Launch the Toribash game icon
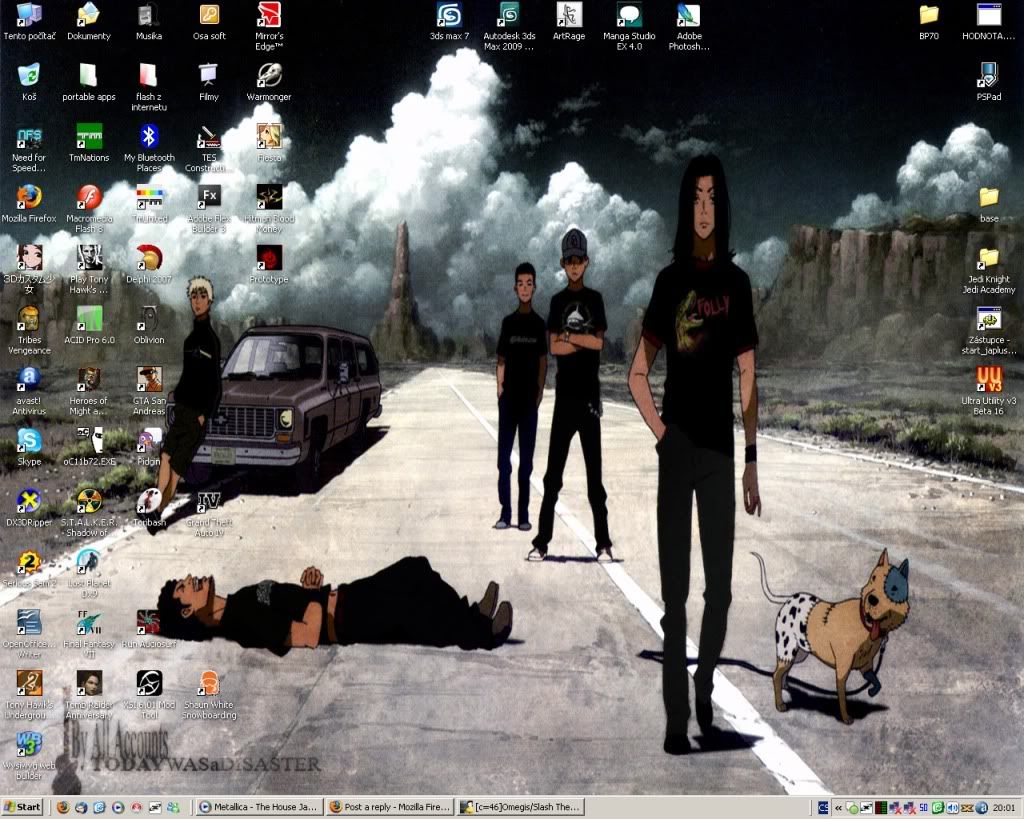Screen dimensions: 1024x819 pyautogui.click(x=149, y=508)
